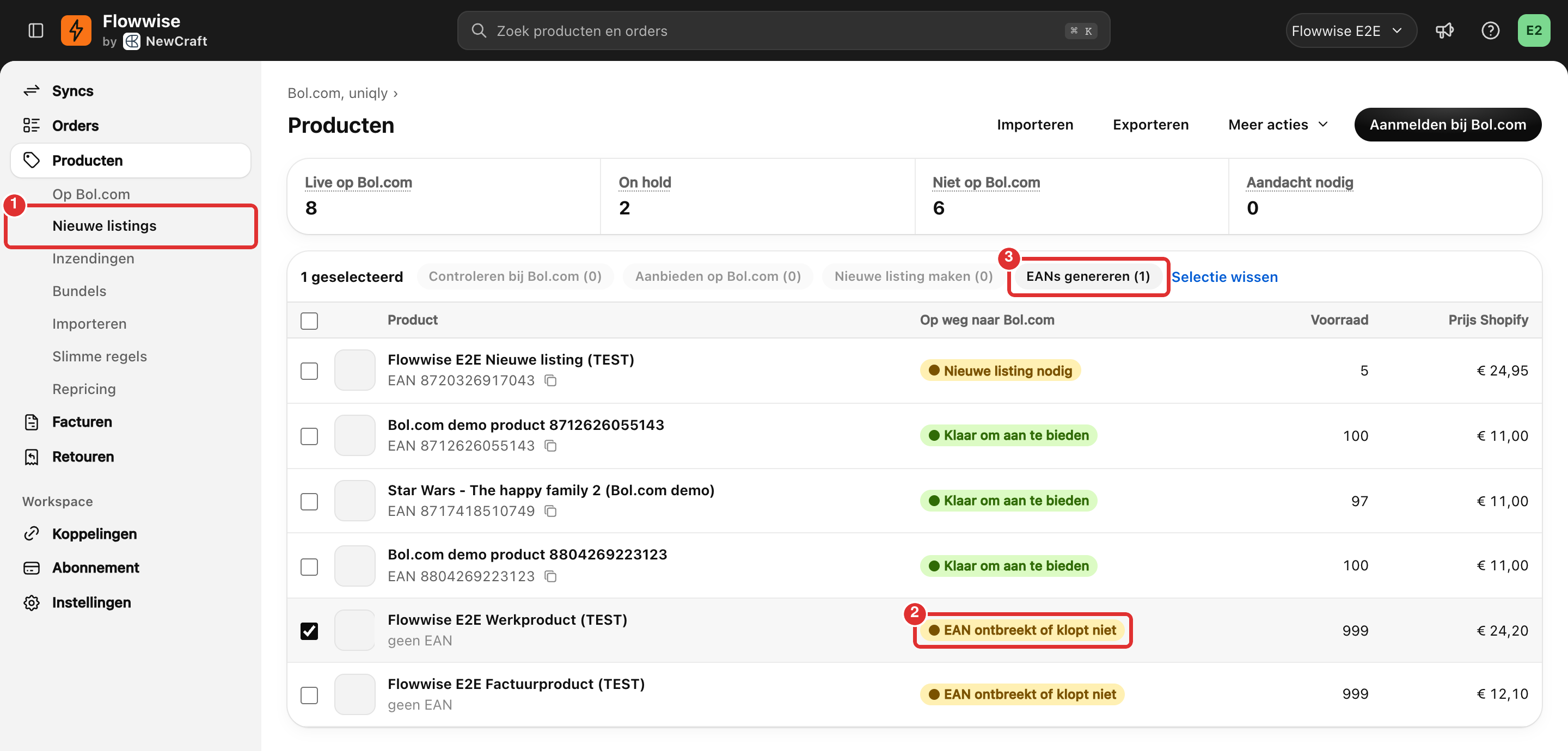Viewport: 1568px width, 751px height.
Task: Click the Retouren receipt icon
Action: (x=32, y=457)
